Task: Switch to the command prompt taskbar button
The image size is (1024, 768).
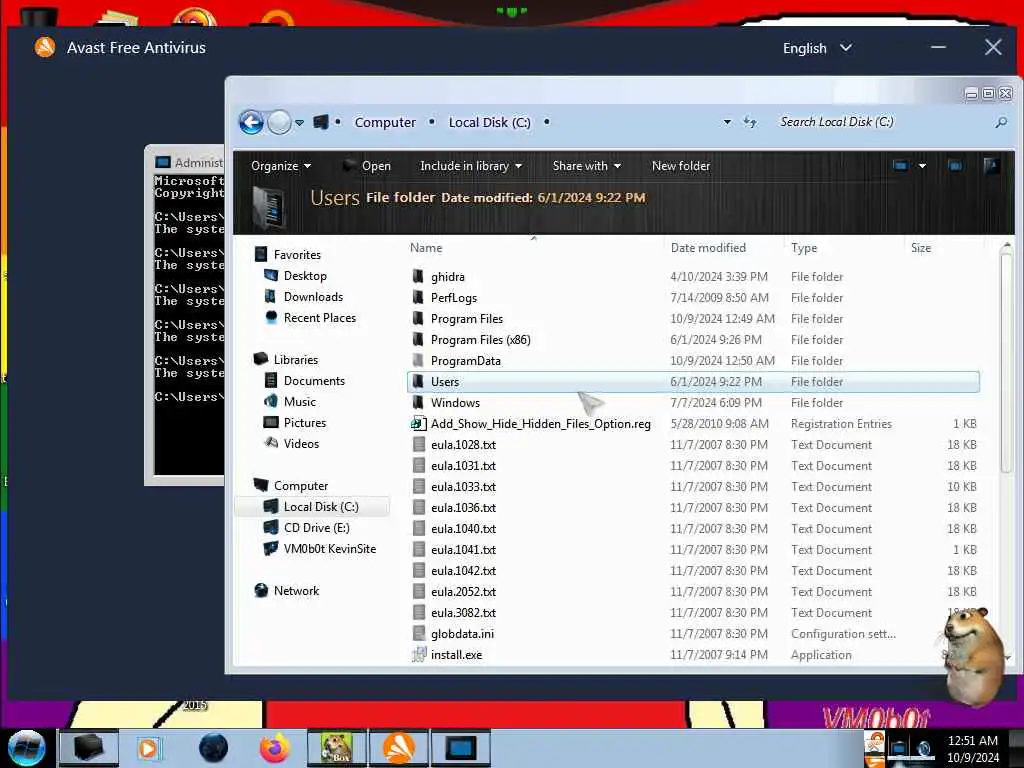Action: pyautogui.click(x=460, y=748)
